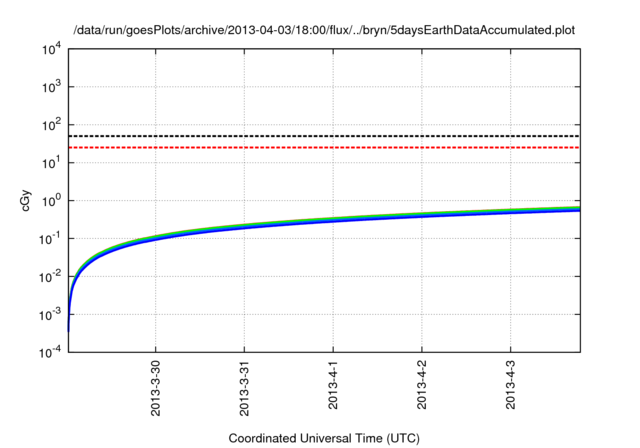The height and width of the screenshot is (448, 640).
Task: Click the Coordinated Universal Time (UTC) axis title
Action: (x=324, y=439)
